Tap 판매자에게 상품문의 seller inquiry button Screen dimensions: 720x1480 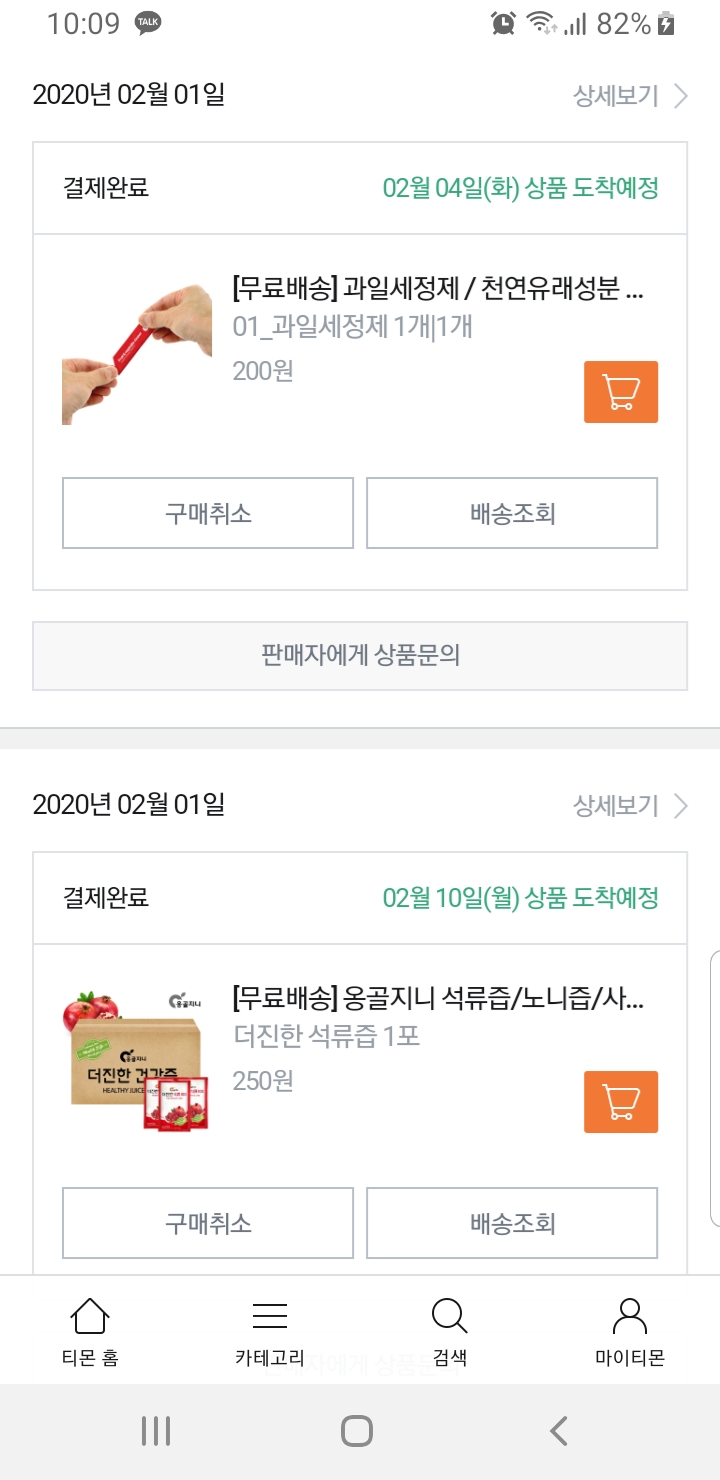click(360, 656)
